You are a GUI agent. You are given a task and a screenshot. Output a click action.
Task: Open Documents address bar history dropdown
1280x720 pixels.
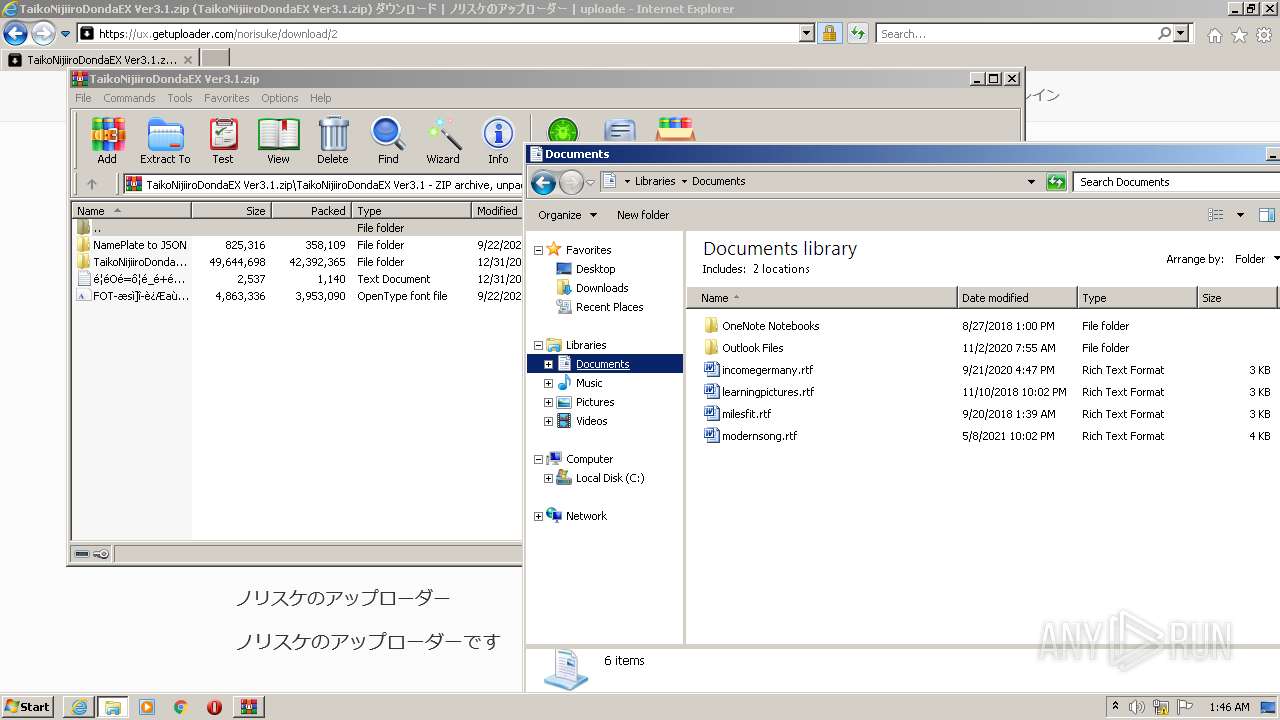pos(1031,182)
